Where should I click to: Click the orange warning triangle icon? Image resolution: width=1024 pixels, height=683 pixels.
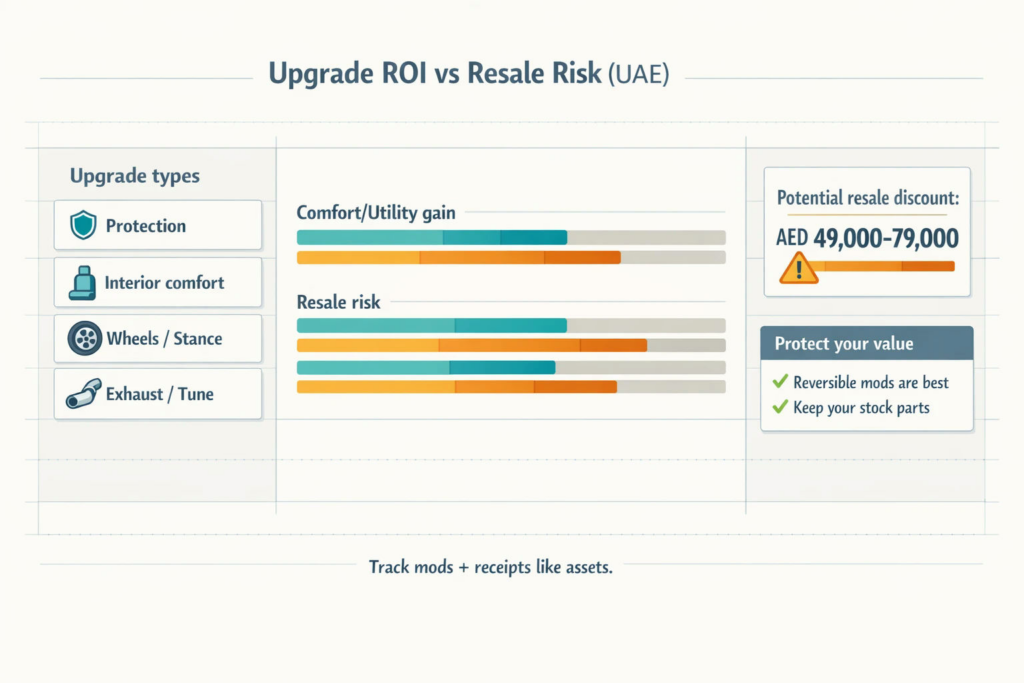(x=798, y=268)
